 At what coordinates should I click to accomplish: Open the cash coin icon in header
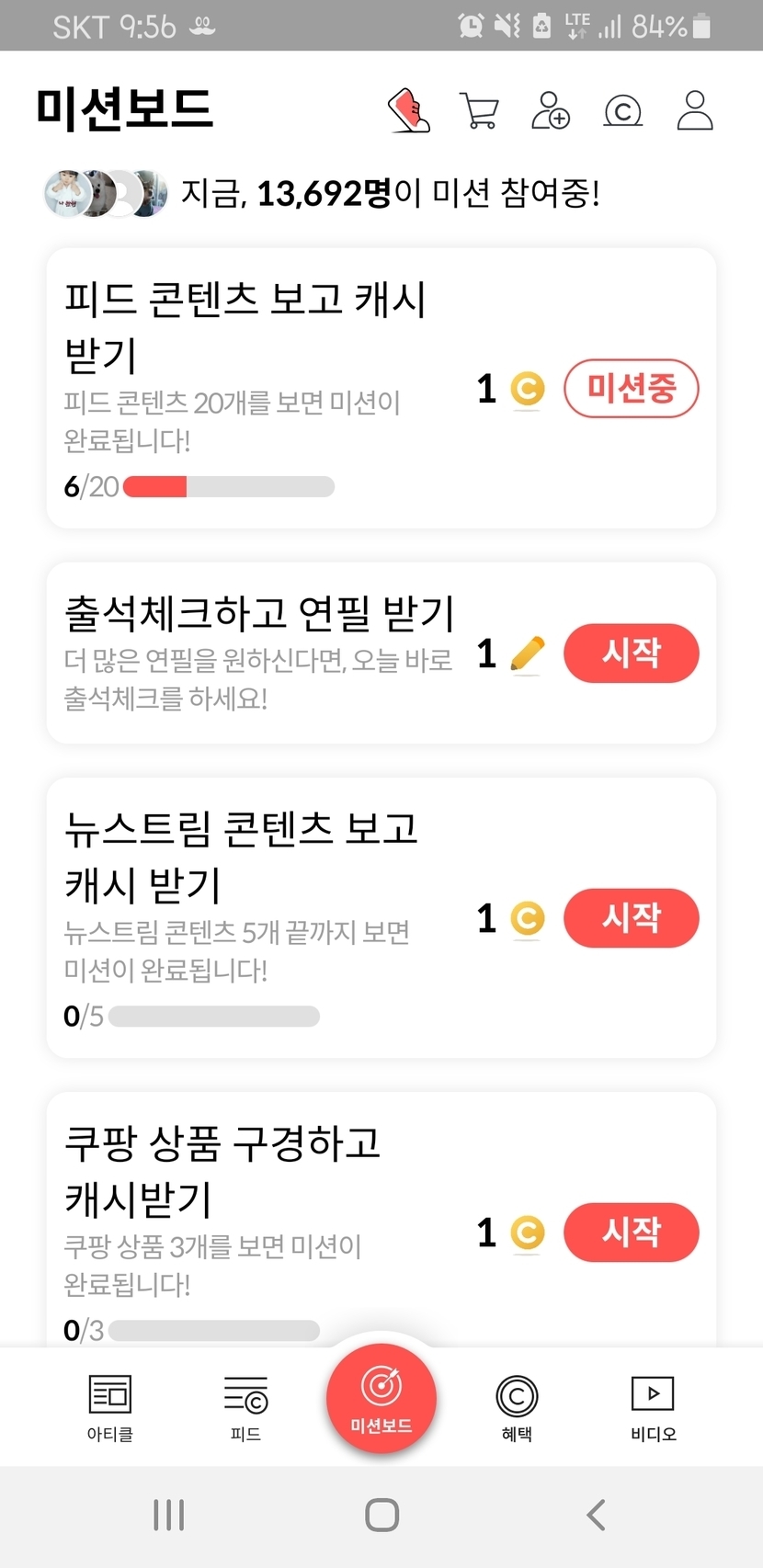coord(622,111)
